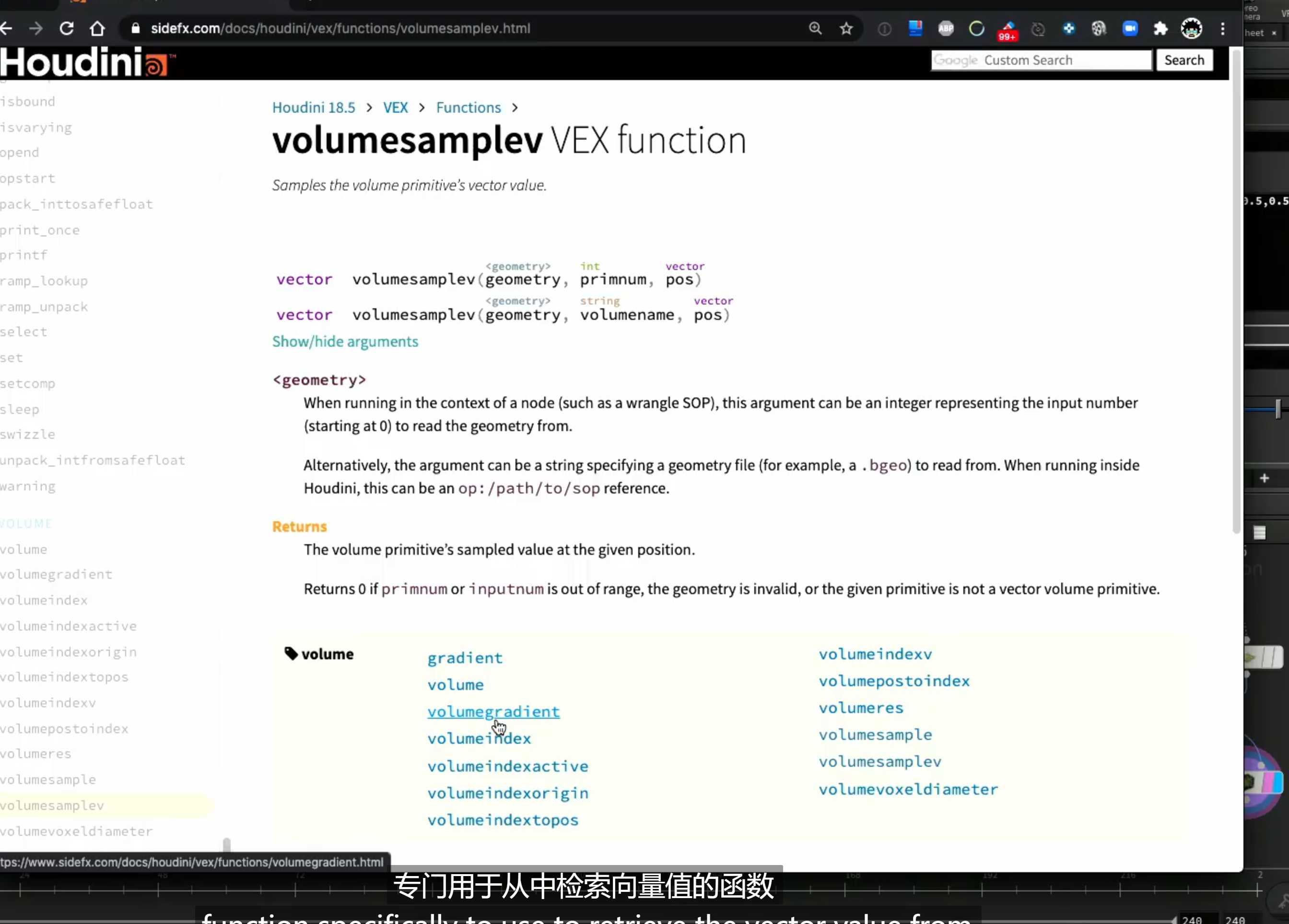Viewport: 1289px width, 924px height.
Task: Open the Chrome three-dot menu
Action: click(1222, 28)
